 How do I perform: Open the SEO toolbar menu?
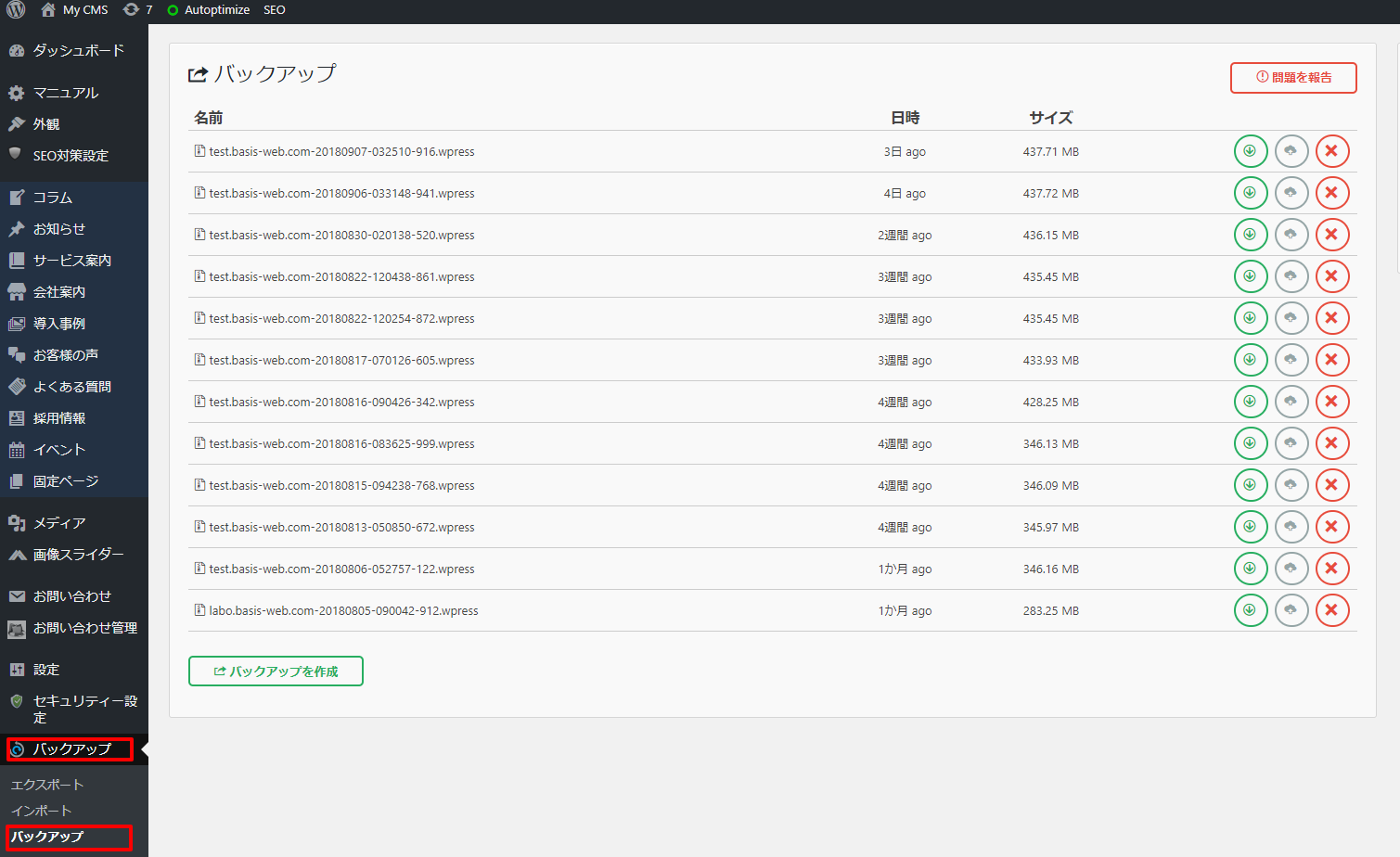pyautogui.click(x=274, y=10)
